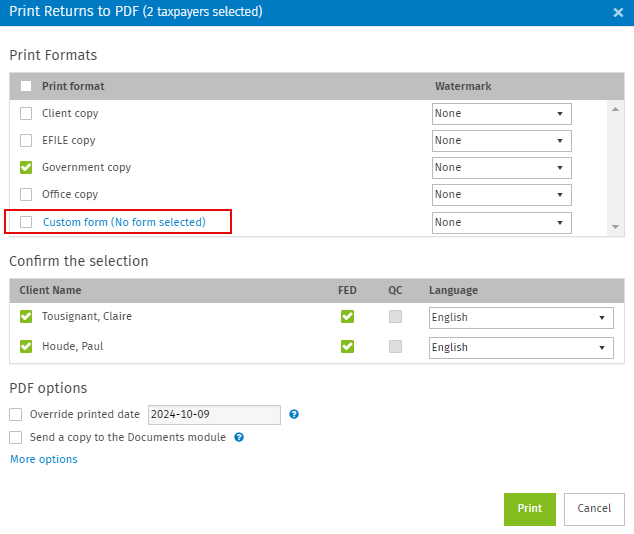Screen dimensions: 634x534
Task: Open help icon beside Override printed date
Action: (x=294, y=414)
